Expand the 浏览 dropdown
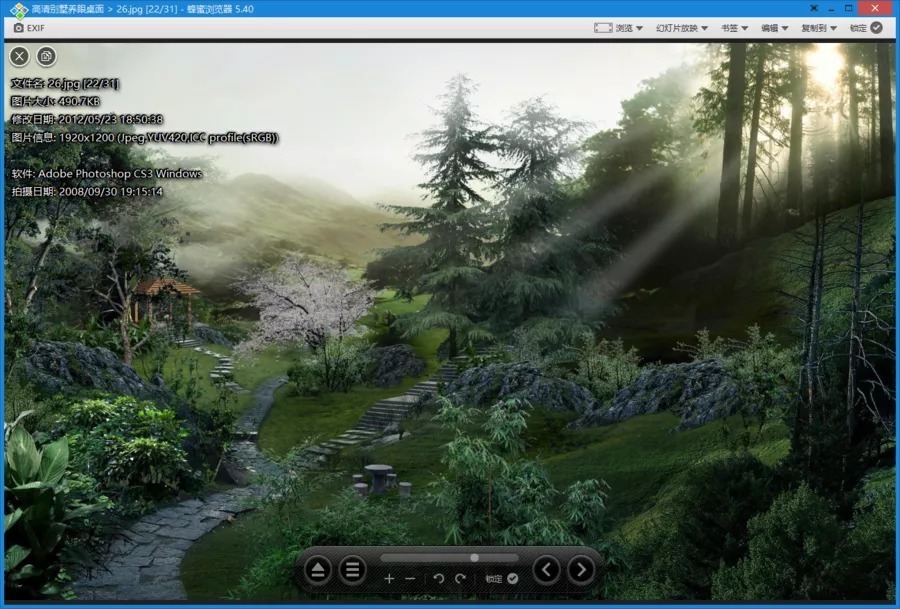 click(x=618, y=28)
